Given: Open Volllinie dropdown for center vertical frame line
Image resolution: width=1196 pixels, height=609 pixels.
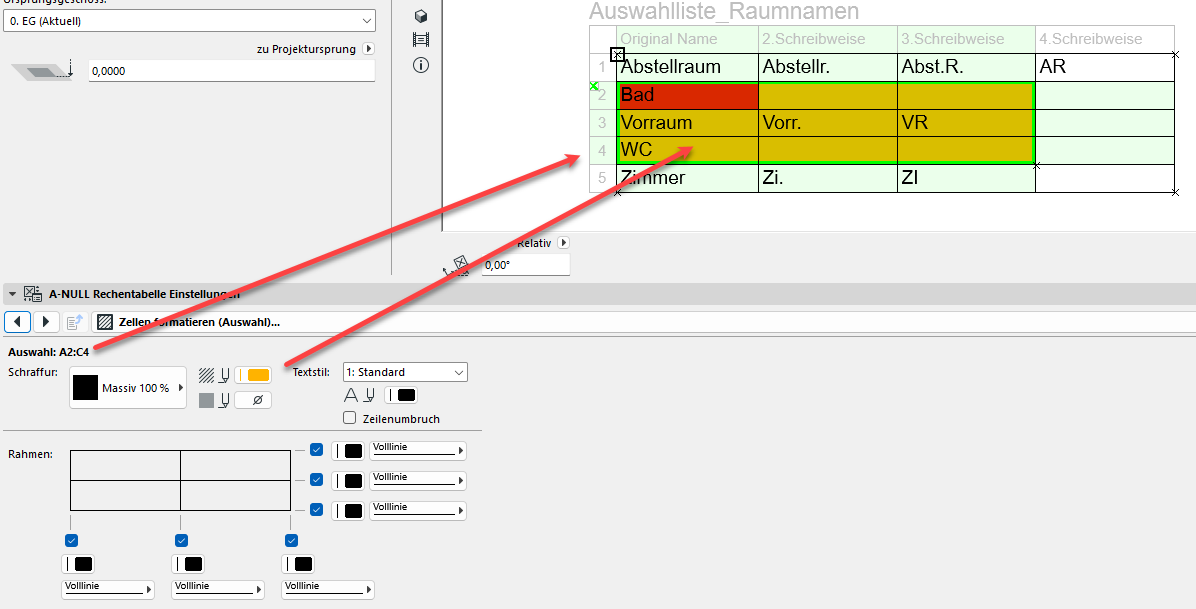Looking at the screenshot, I should point(217,589).
